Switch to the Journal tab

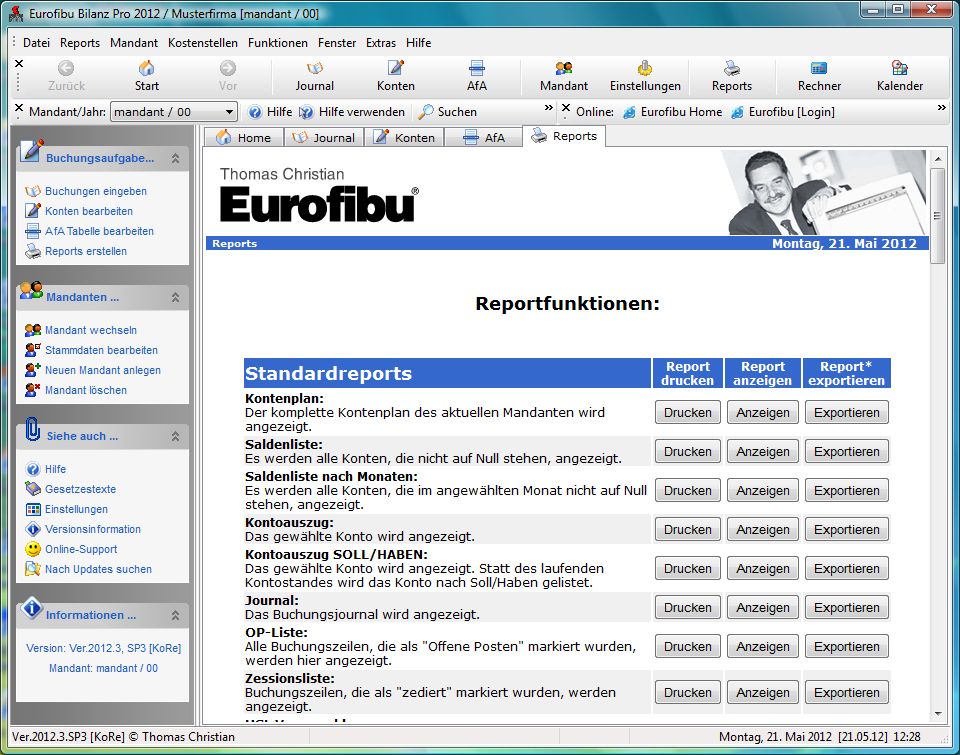pyautogui.click(x=324, y=138)
